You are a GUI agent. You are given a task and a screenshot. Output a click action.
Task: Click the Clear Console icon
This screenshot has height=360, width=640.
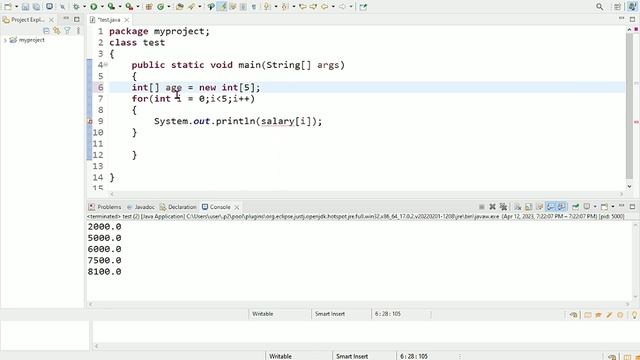(x=518, y=207)
